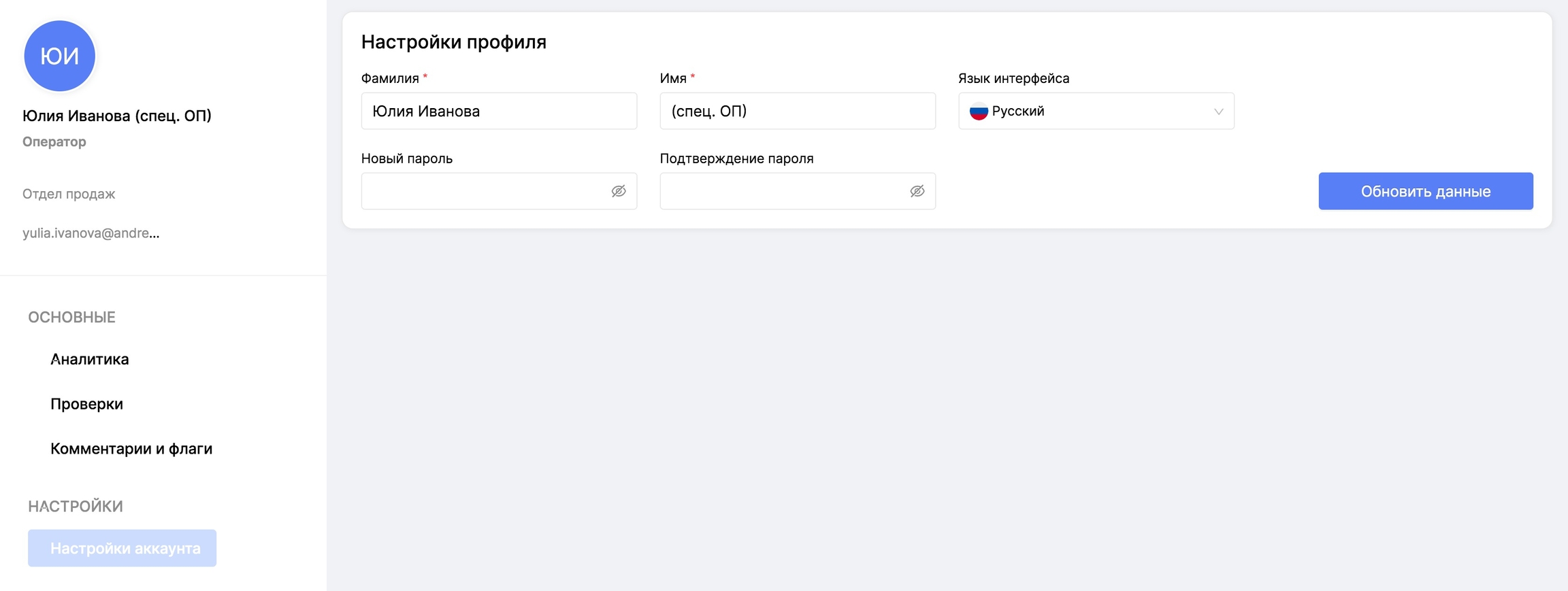The image size is (1568, 591).
Task: Click the truncated yulia.ivanova email address
Action: pyautogui.click(x=91, y=233)
